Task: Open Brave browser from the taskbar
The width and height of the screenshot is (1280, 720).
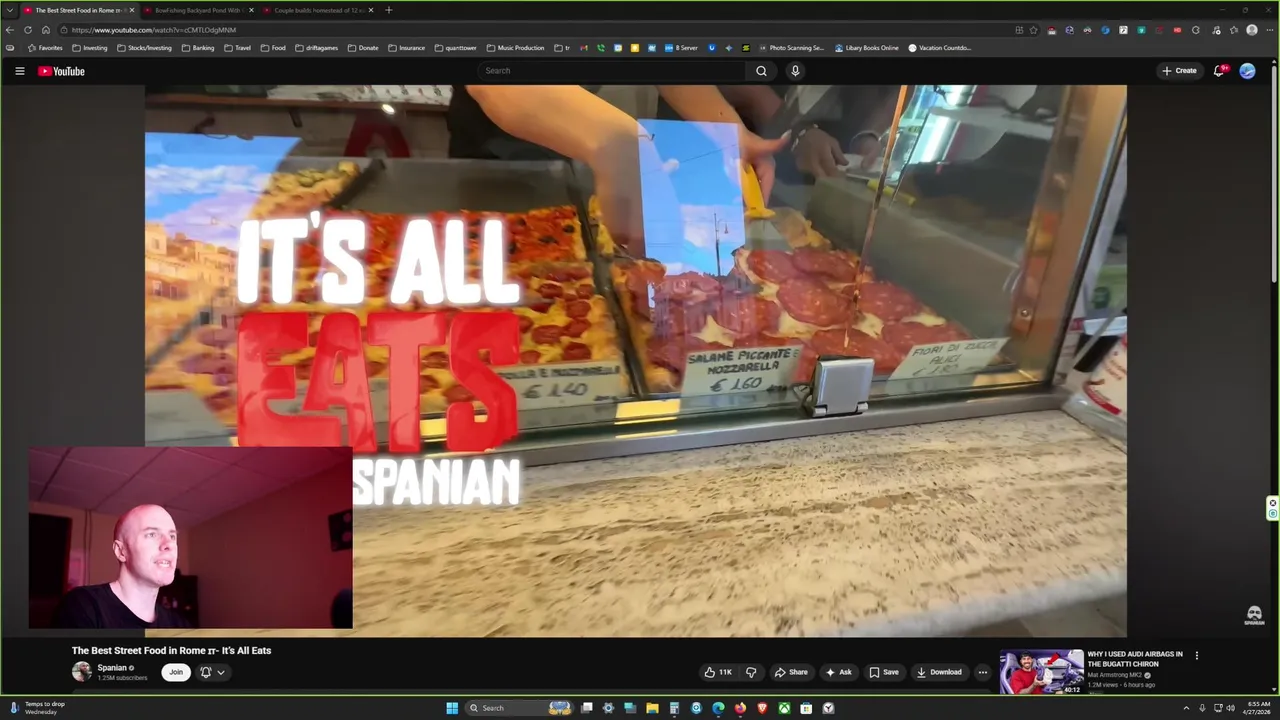Action: [x=762, y=708]
